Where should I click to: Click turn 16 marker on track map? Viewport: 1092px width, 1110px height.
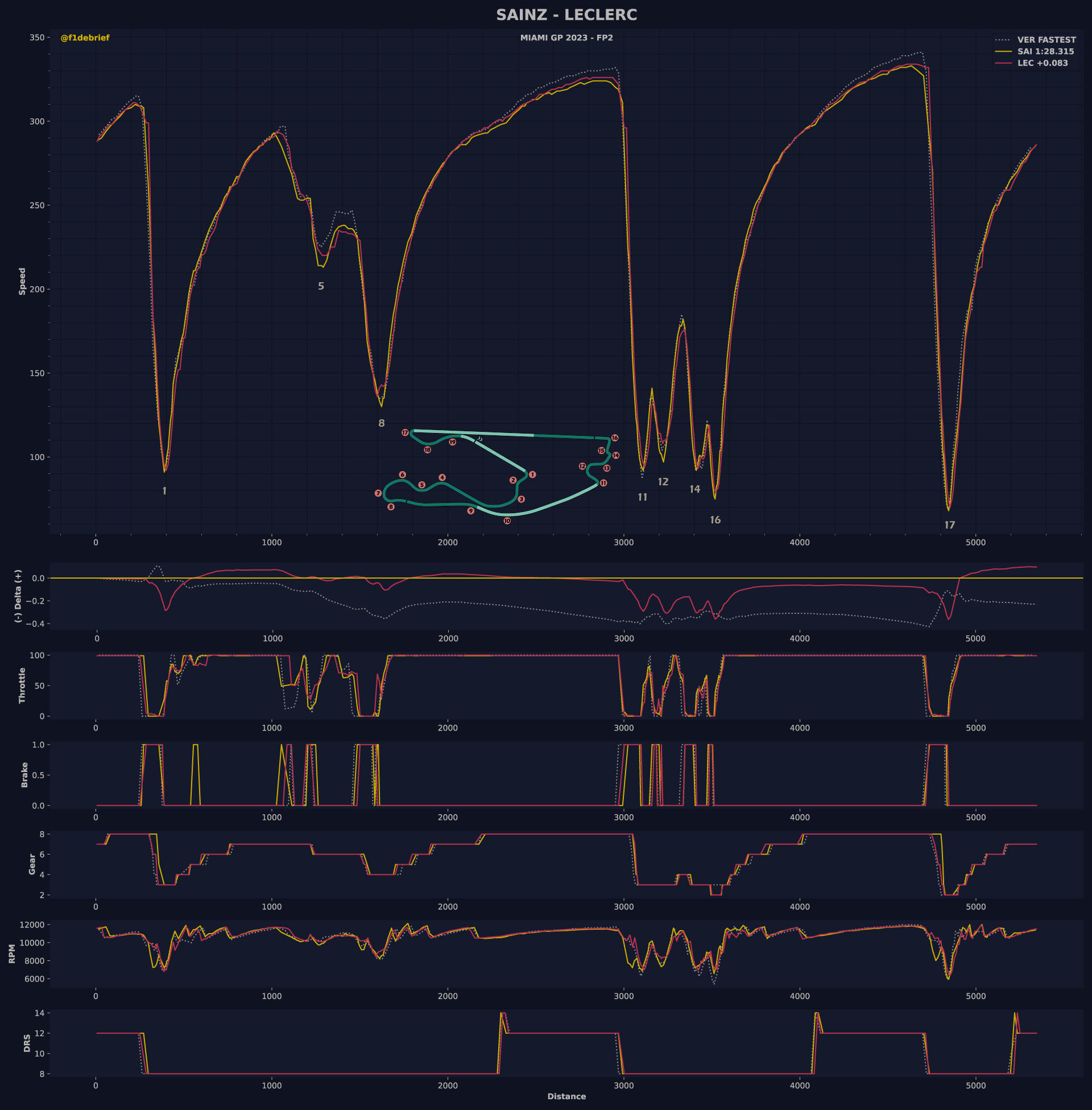point(615,438)
